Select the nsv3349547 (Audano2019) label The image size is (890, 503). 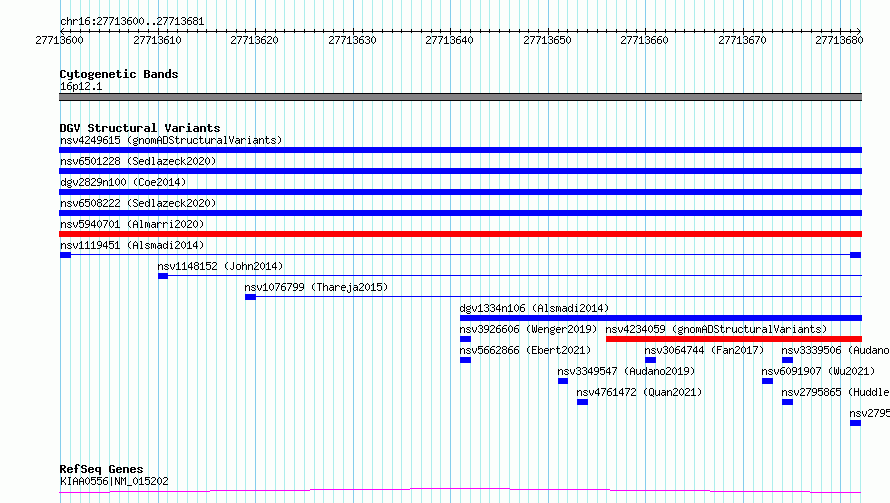pyautogui.click(x=626, y=371)
